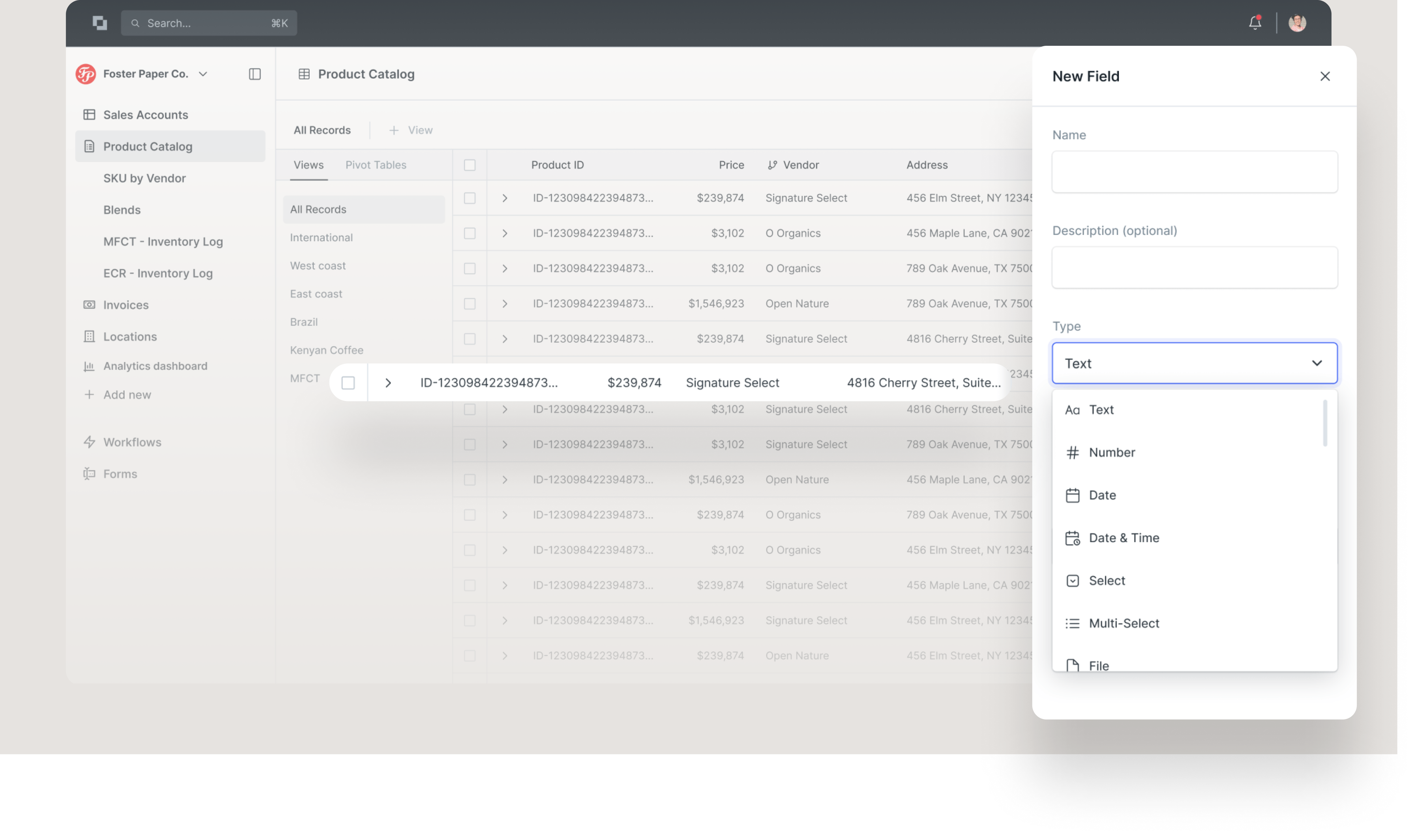The width and height of the screenshot is (1417, 840).
Task: Tick checkbox of highlighted 4816 Cherry Street row
Action: pos(348,383)
